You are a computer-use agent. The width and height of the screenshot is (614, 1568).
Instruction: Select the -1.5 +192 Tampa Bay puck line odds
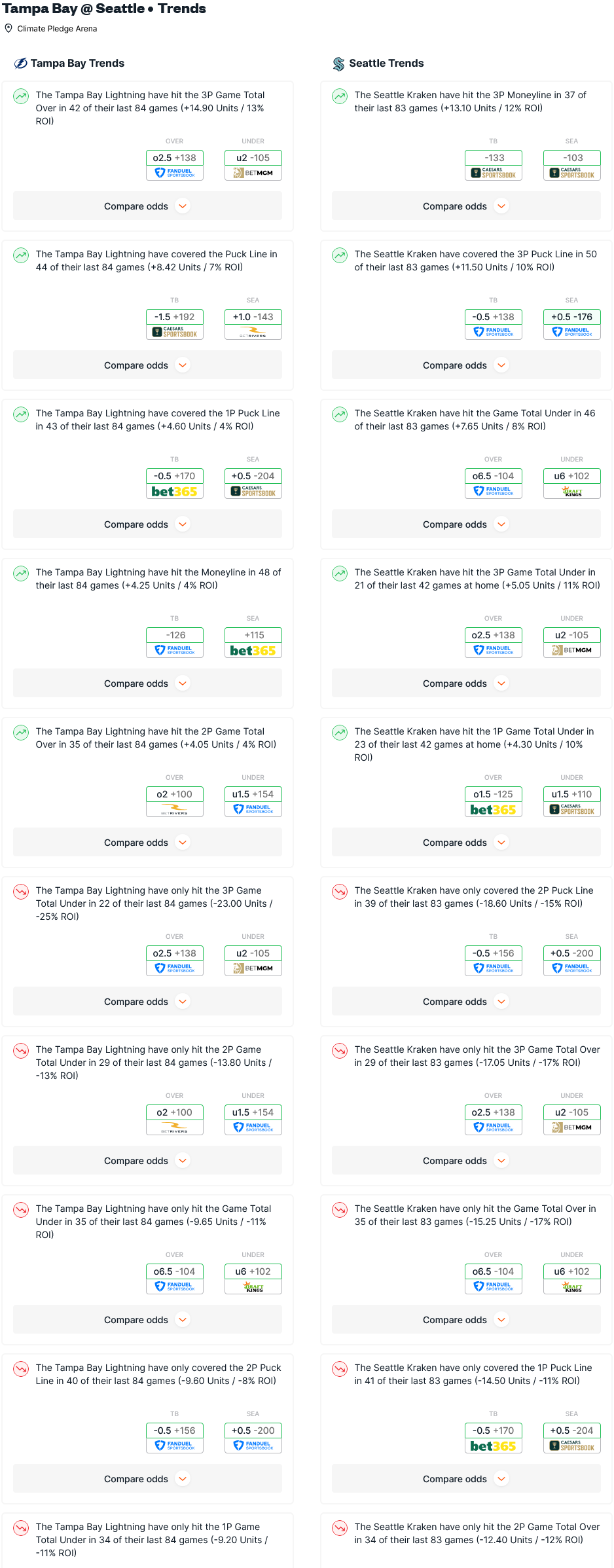click(175, 317)
